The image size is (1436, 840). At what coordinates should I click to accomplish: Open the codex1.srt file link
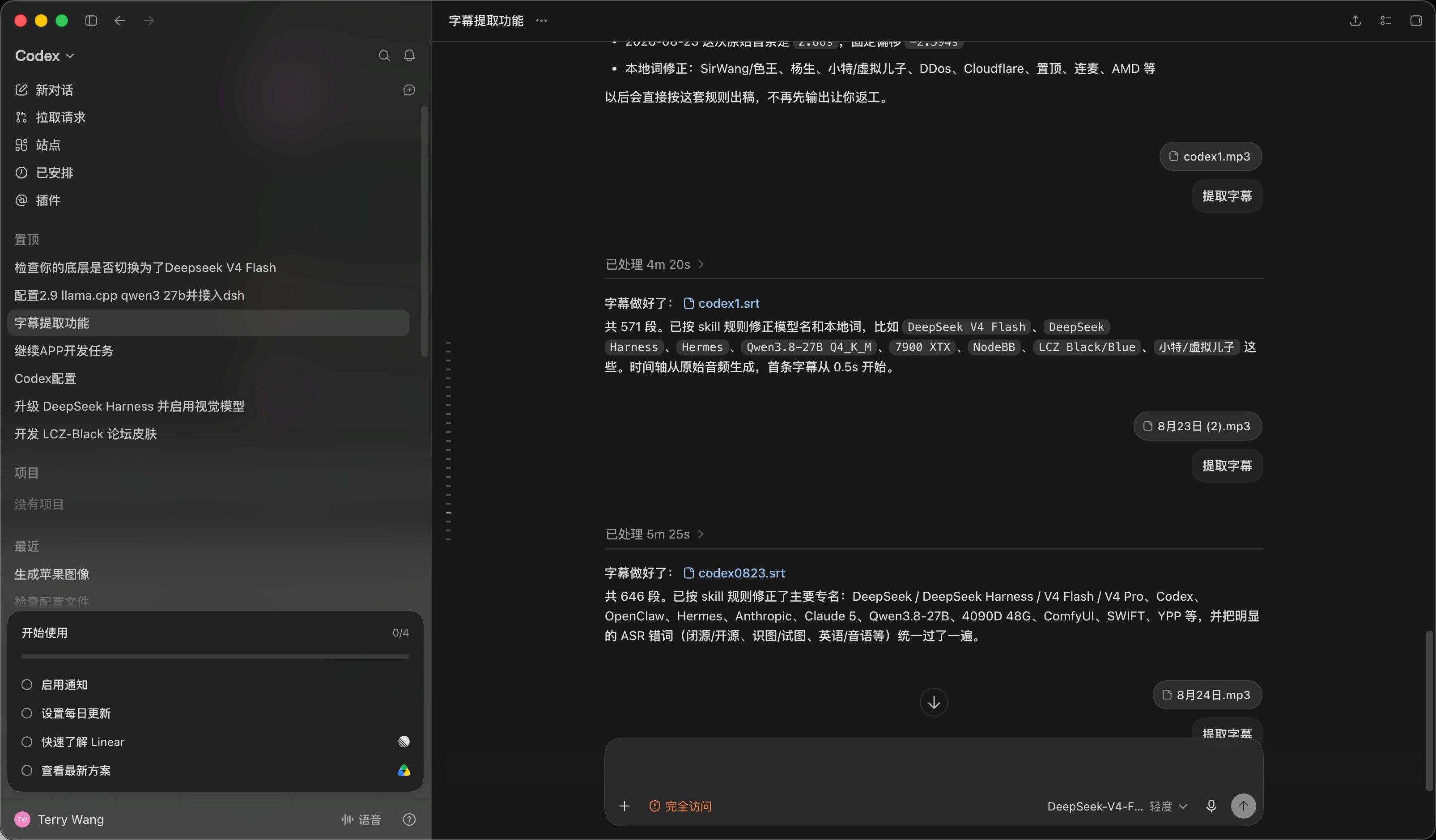722,303
